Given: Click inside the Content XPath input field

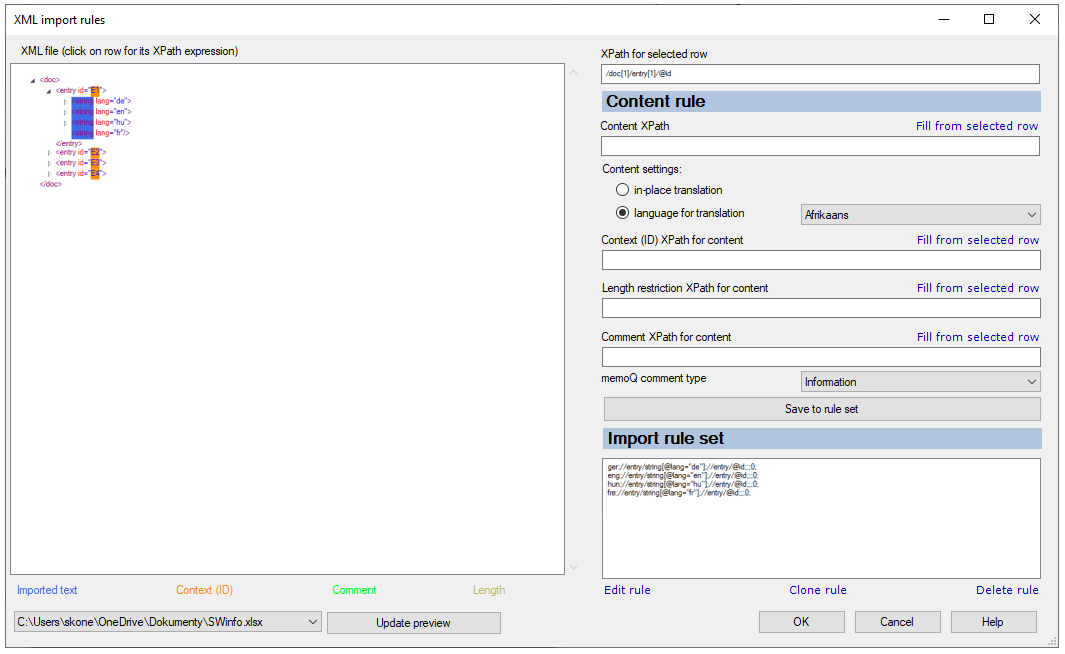Looking at the screenshot, I should click(x=820, y=146).
